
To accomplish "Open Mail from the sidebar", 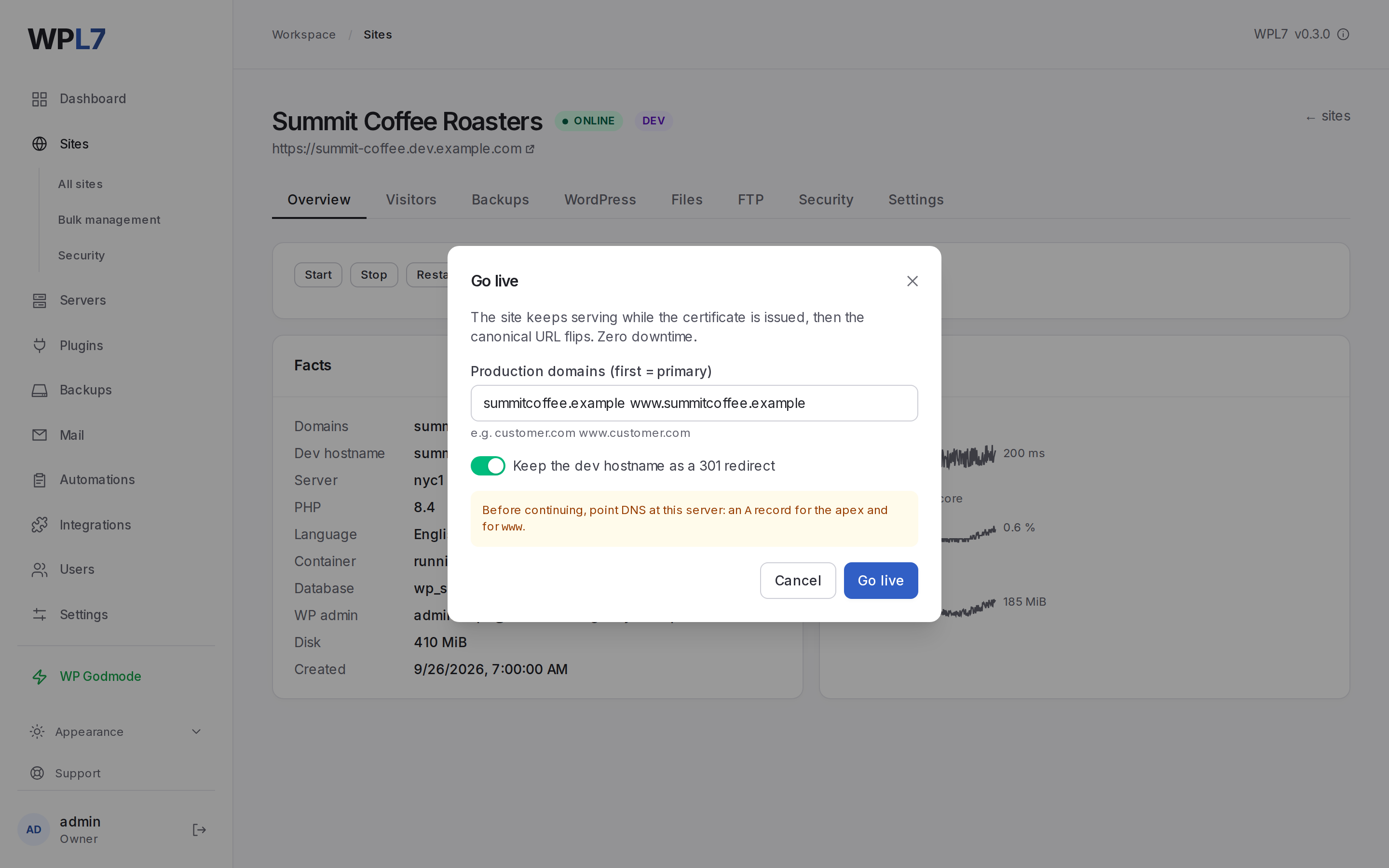I will [72, 435].
